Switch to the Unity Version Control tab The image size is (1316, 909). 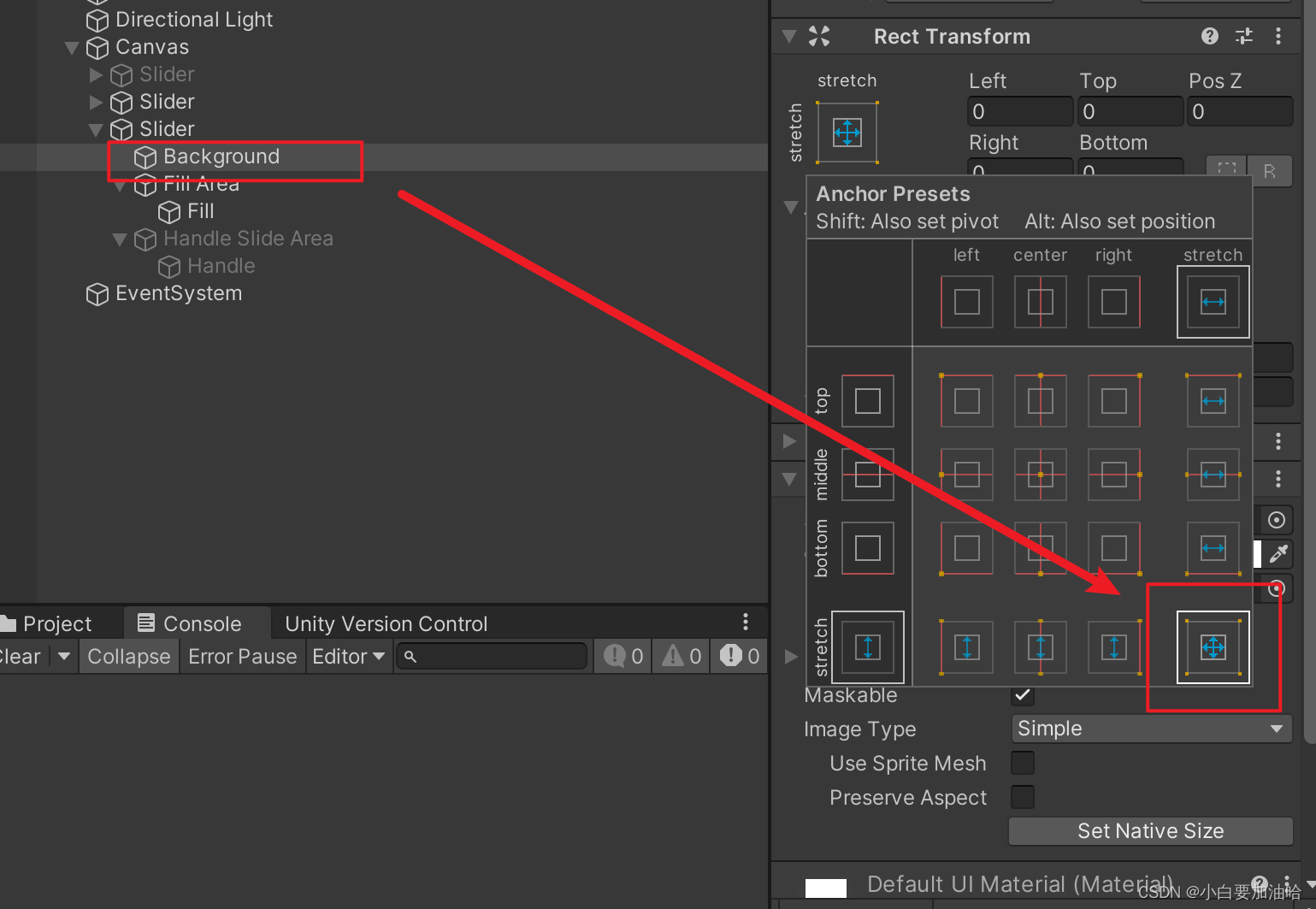pyautogui.click(x=387, y=624)
